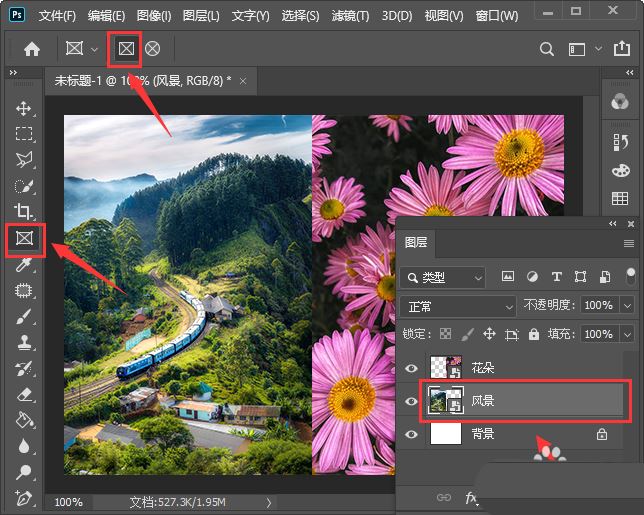Choose rectangular frame option in options bar
The height and width of the screenshot is (515, 644).
coord(126,49)
